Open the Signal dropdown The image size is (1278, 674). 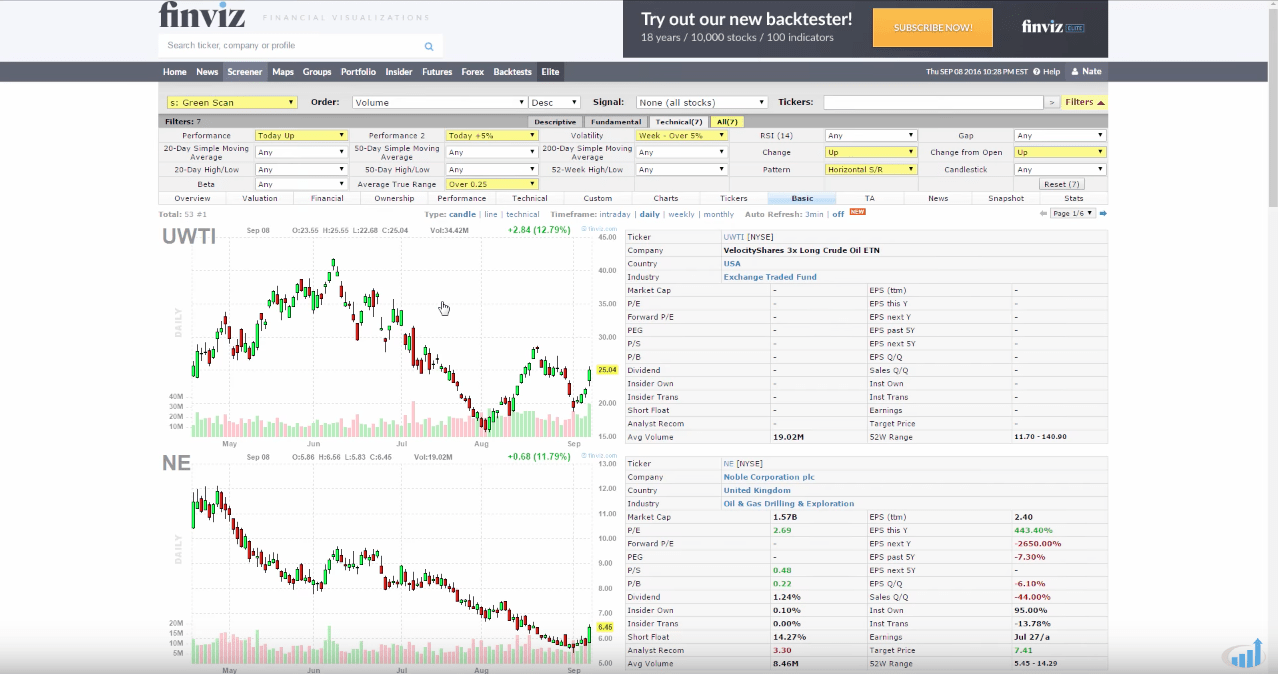point(702,102)
